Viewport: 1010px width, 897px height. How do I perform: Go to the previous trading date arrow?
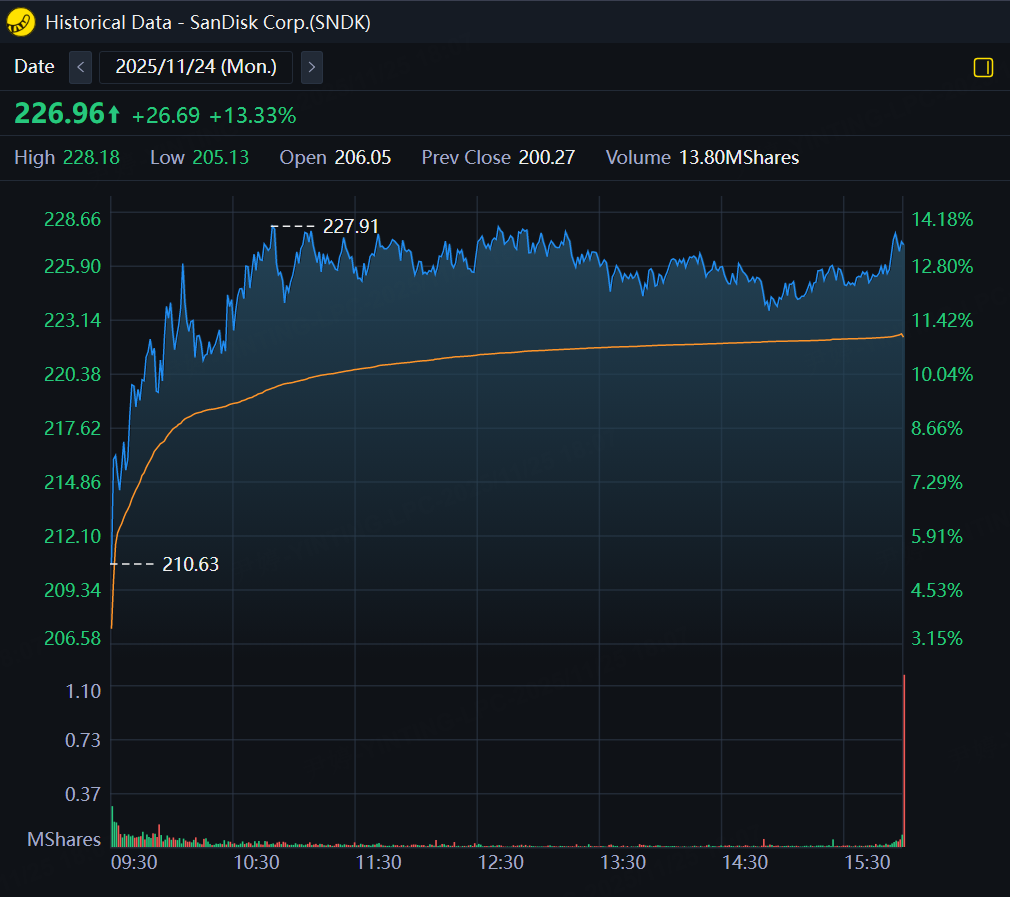[81, 67]
